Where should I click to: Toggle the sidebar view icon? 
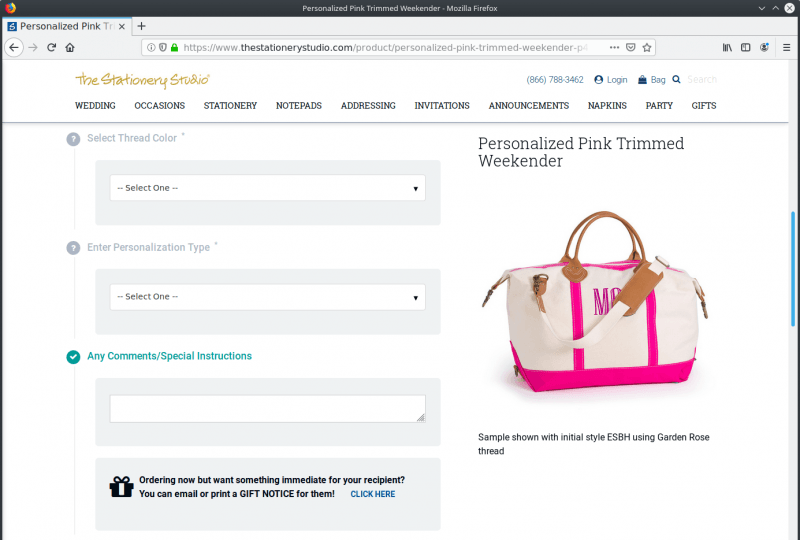tap(745, 47)
